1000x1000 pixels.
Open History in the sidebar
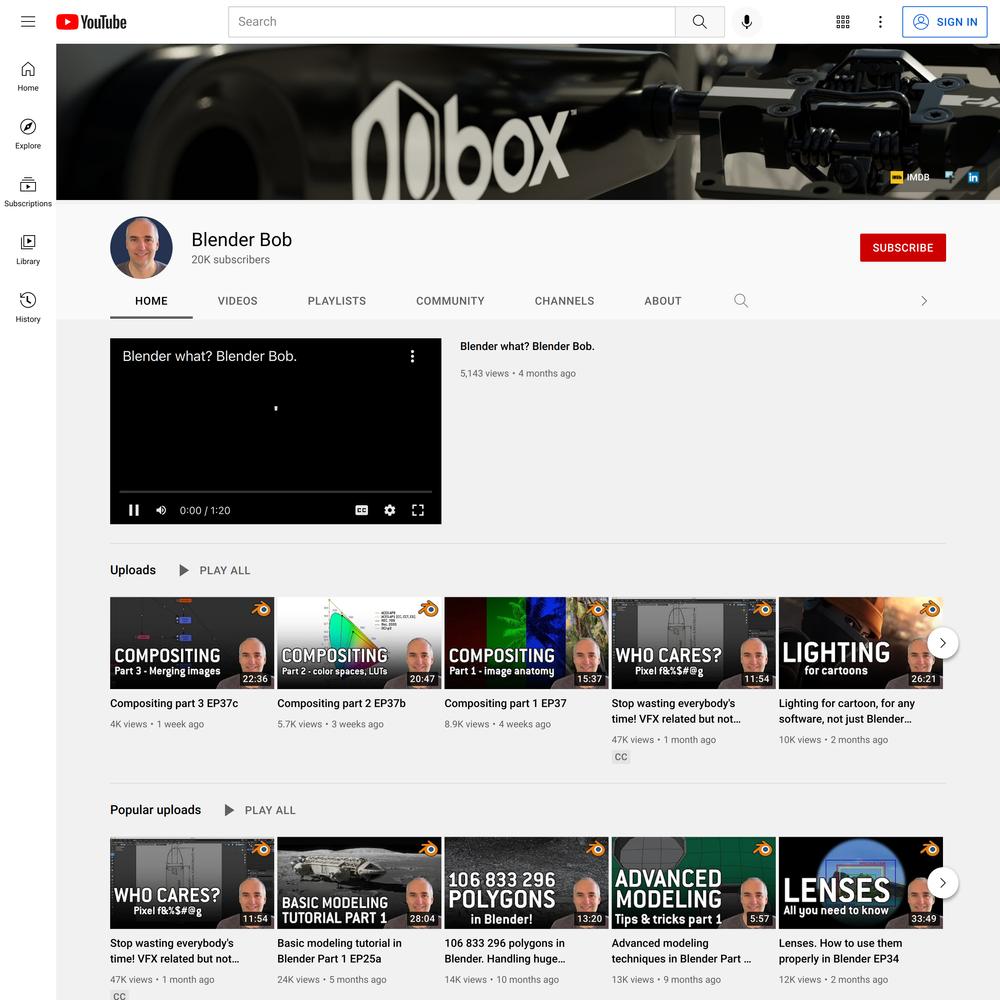(x=28, y=307)
